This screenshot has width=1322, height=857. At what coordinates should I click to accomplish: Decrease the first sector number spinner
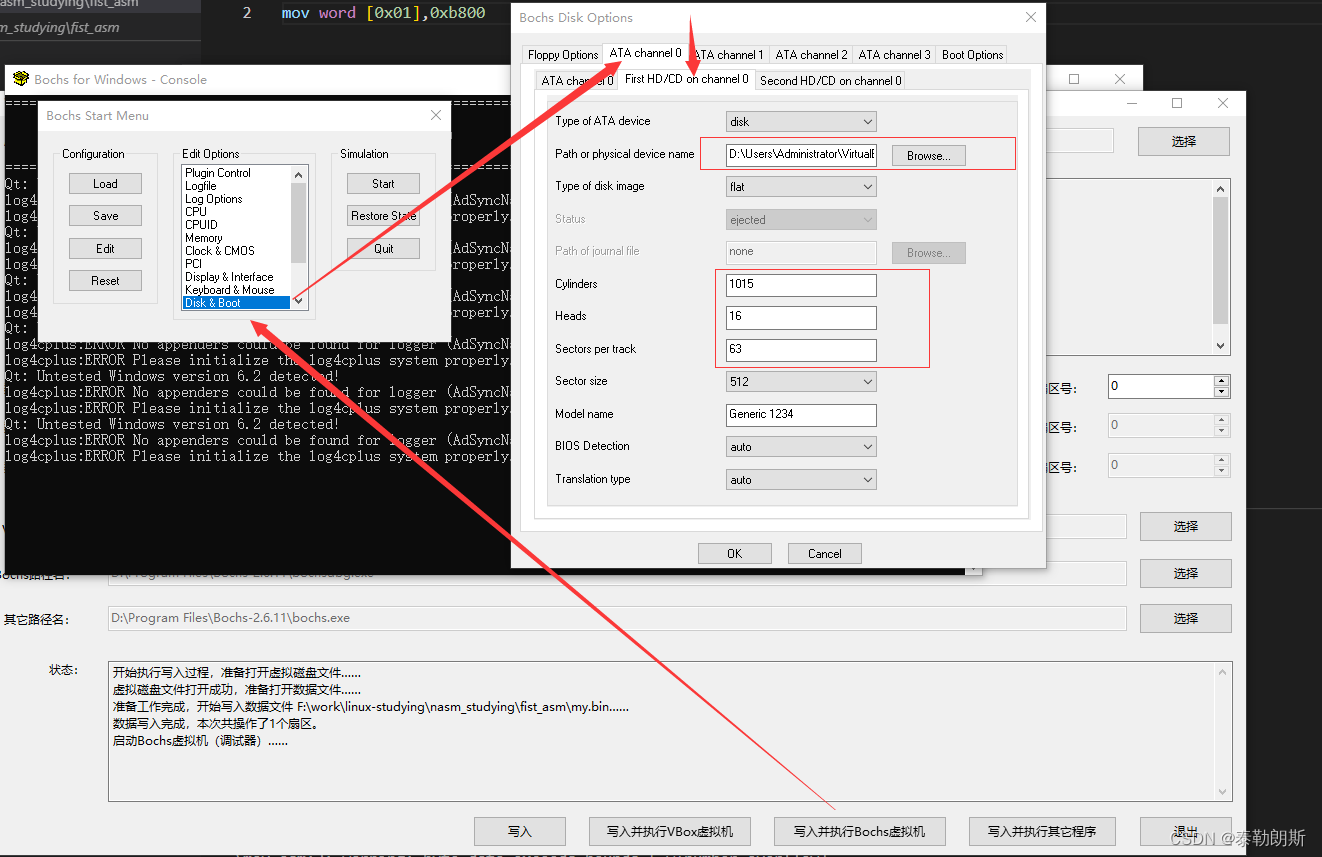click(1221, 392)
